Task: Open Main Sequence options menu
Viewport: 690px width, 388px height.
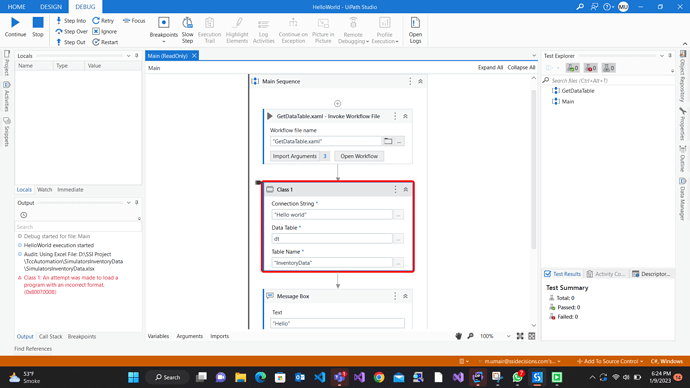Action: pos(410,81)
